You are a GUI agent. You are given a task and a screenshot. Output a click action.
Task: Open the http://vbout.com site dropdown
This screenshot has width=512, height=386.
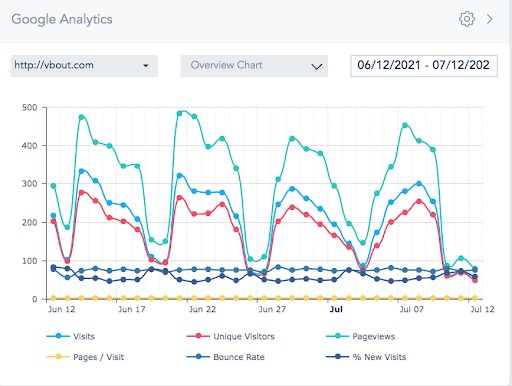point(84,66)
